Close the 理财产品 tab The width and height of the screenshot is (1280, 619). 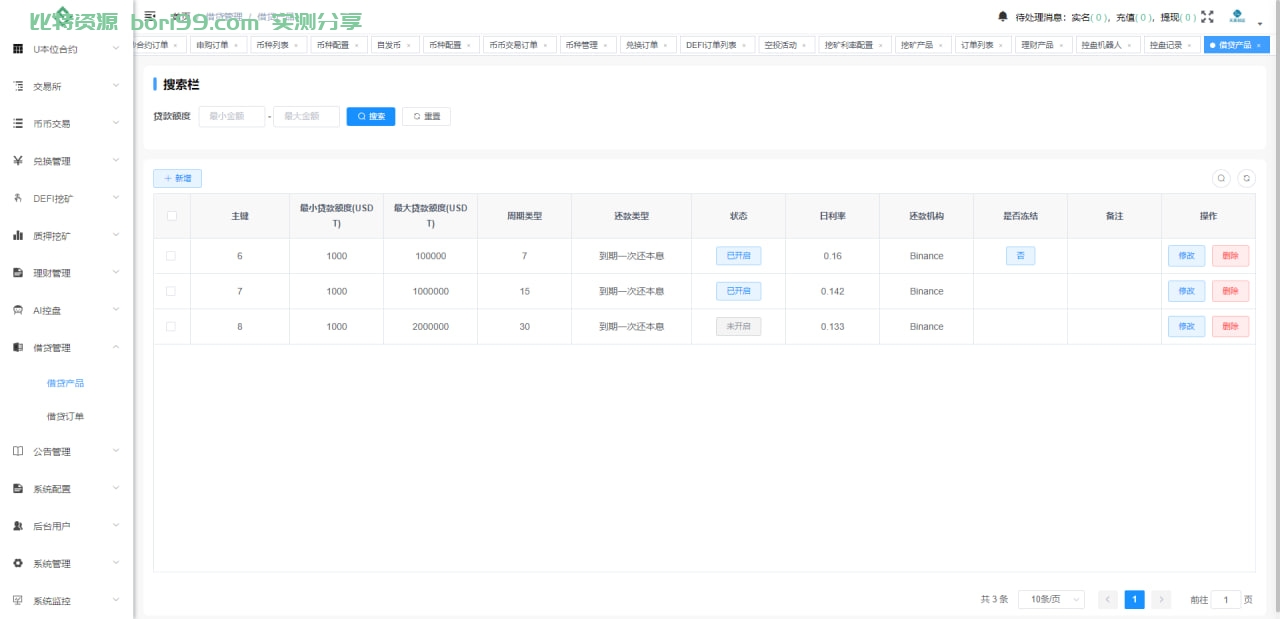tap(1061, 45)
